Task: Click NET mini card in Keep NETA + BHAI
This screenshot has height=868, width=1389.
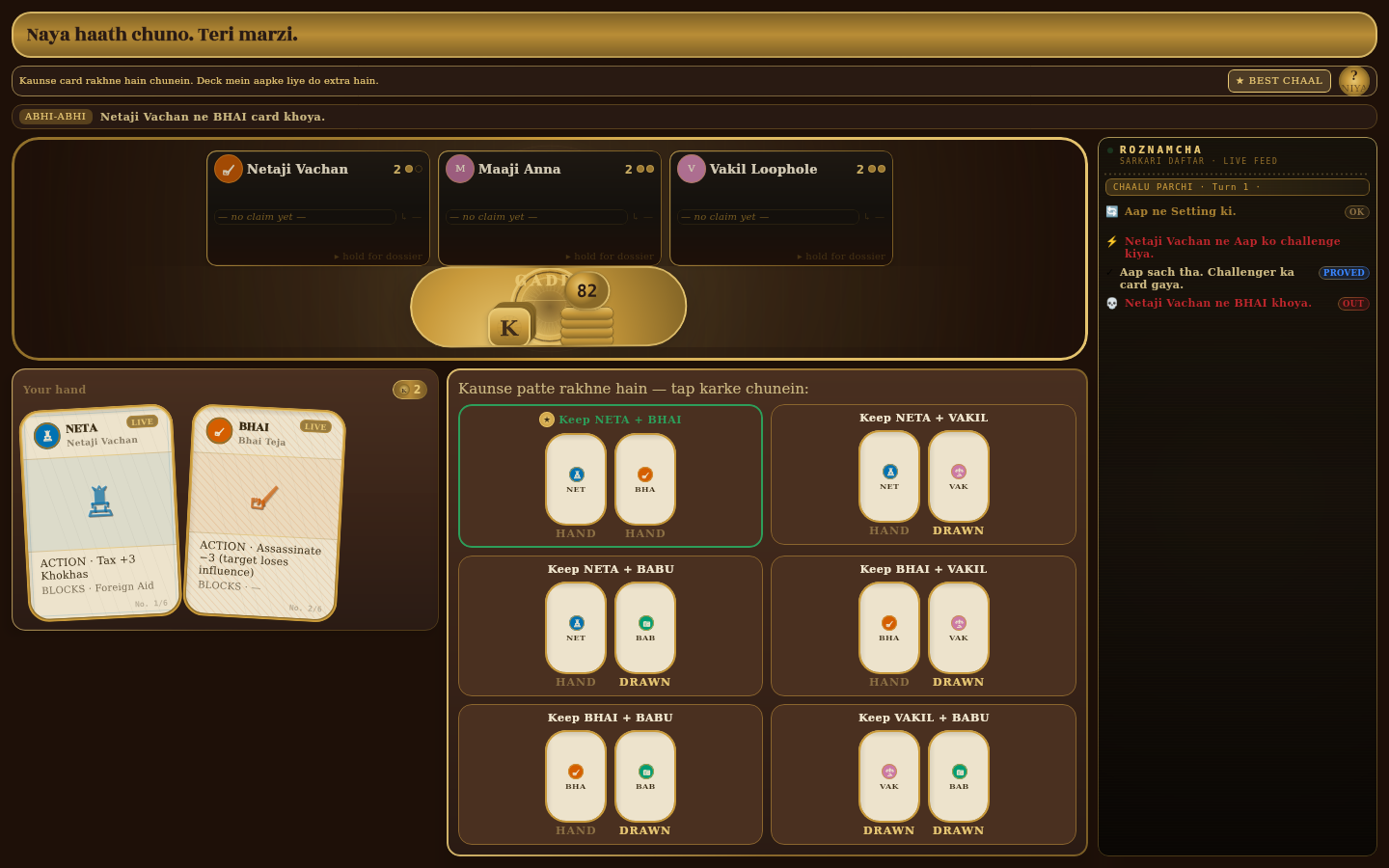Action: coord(576,479)
